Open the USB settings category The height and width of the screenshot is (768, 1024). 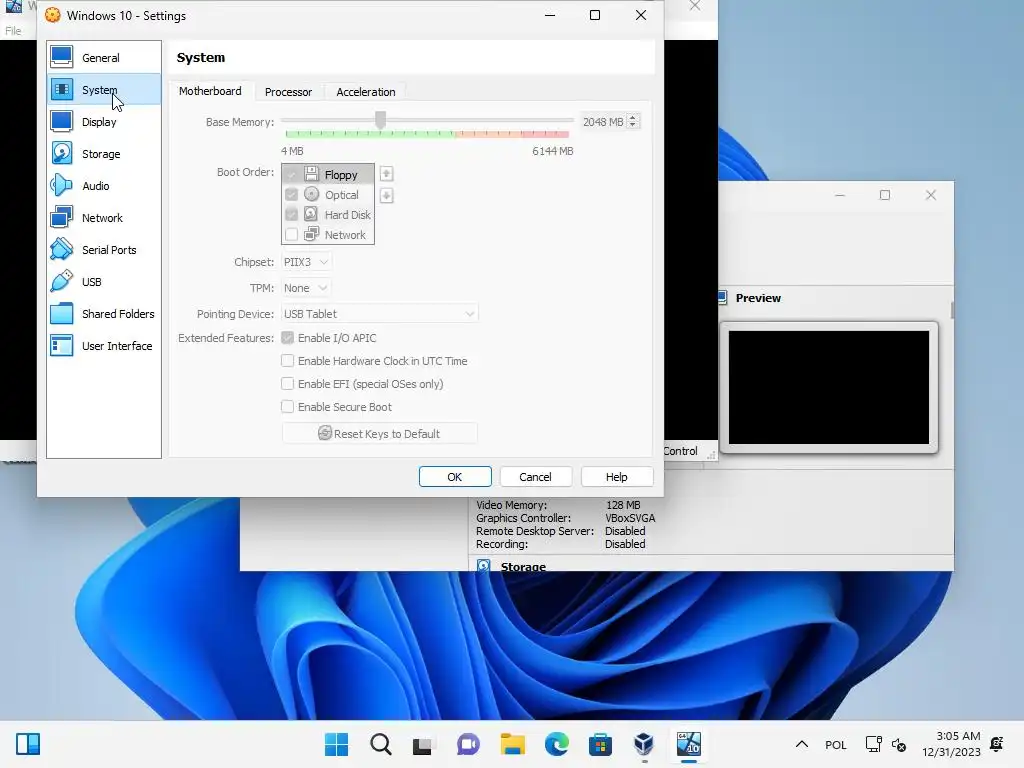pyautogui.click(x=104, y=281)
